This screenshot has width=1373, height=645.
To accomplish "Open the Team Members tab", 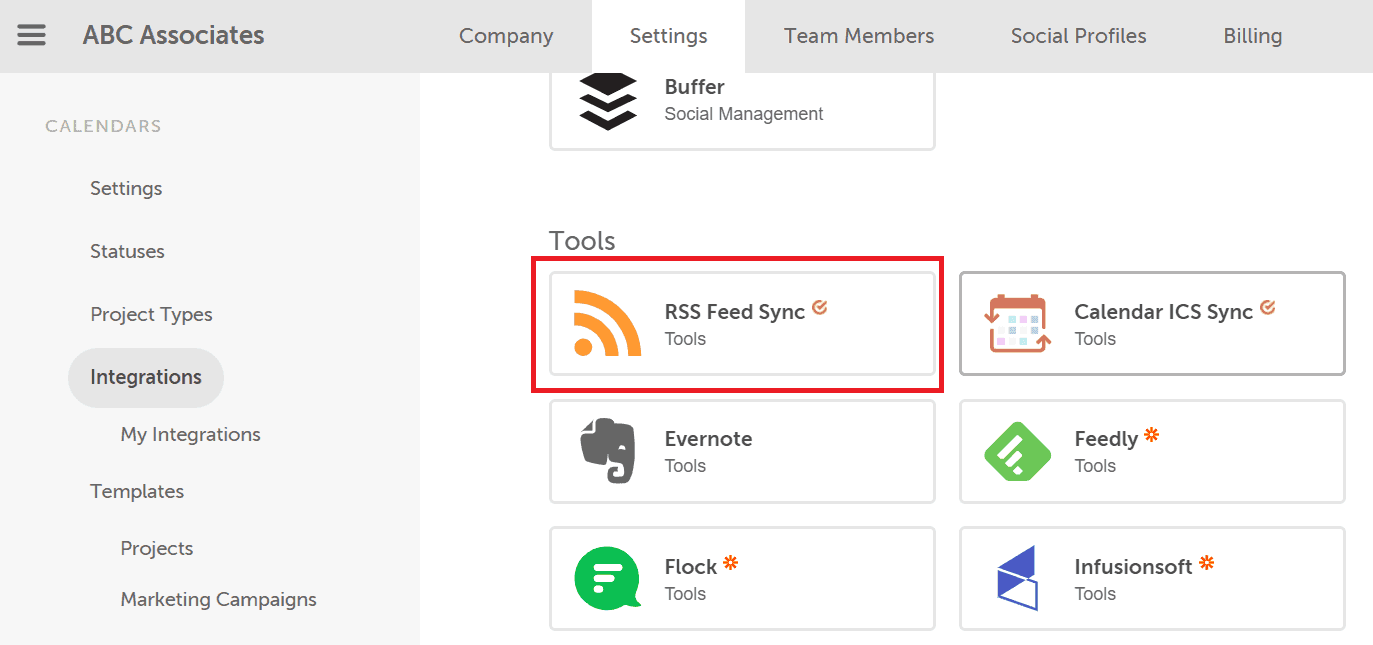I will tap(859, 36).
